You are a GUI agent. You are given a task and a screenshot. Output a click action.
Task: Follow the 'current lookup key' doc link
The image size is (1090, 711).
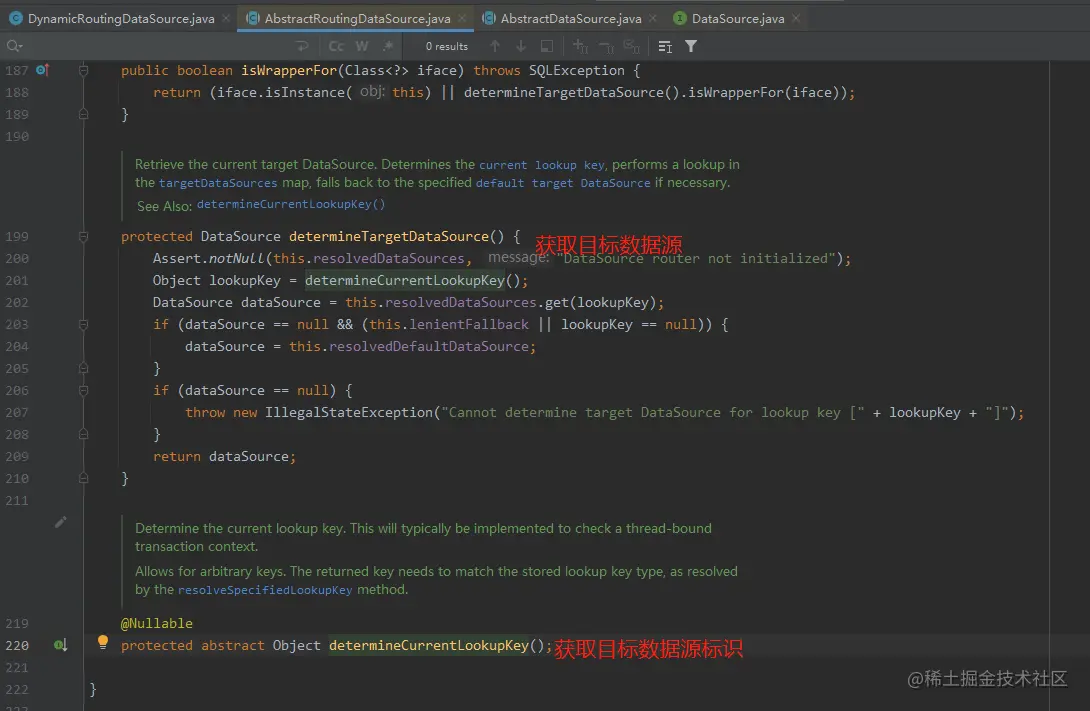point(542,165)
